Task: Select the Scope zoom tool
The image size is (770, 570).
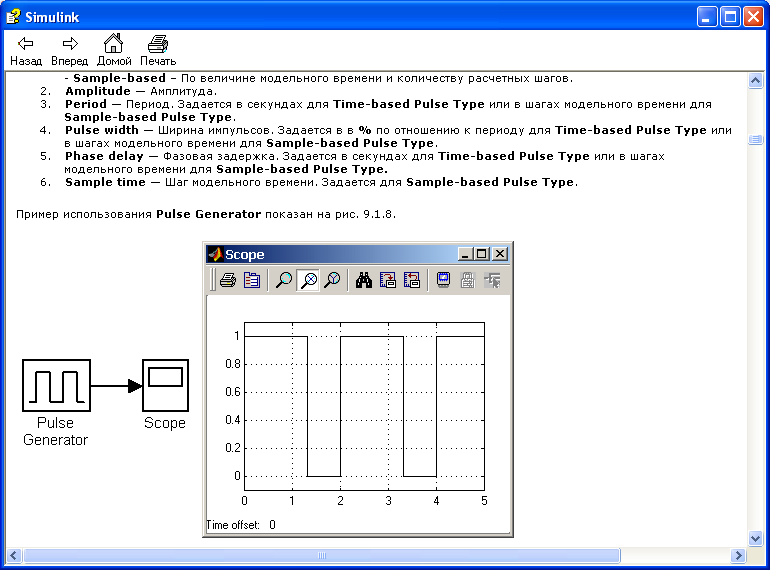Action: [284, 280]
